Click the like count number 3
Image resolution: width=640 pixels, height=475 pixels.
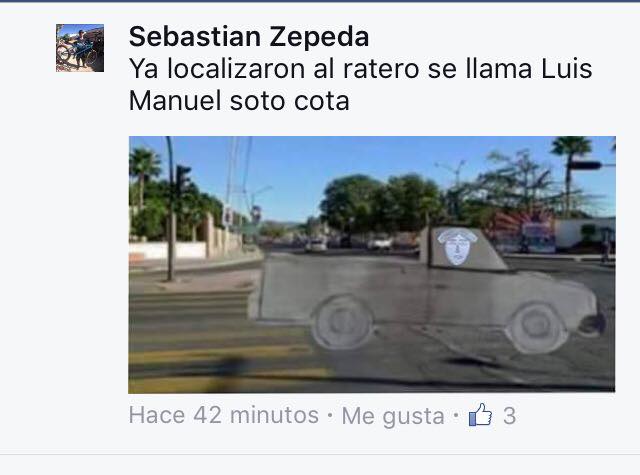pos(509,416)
